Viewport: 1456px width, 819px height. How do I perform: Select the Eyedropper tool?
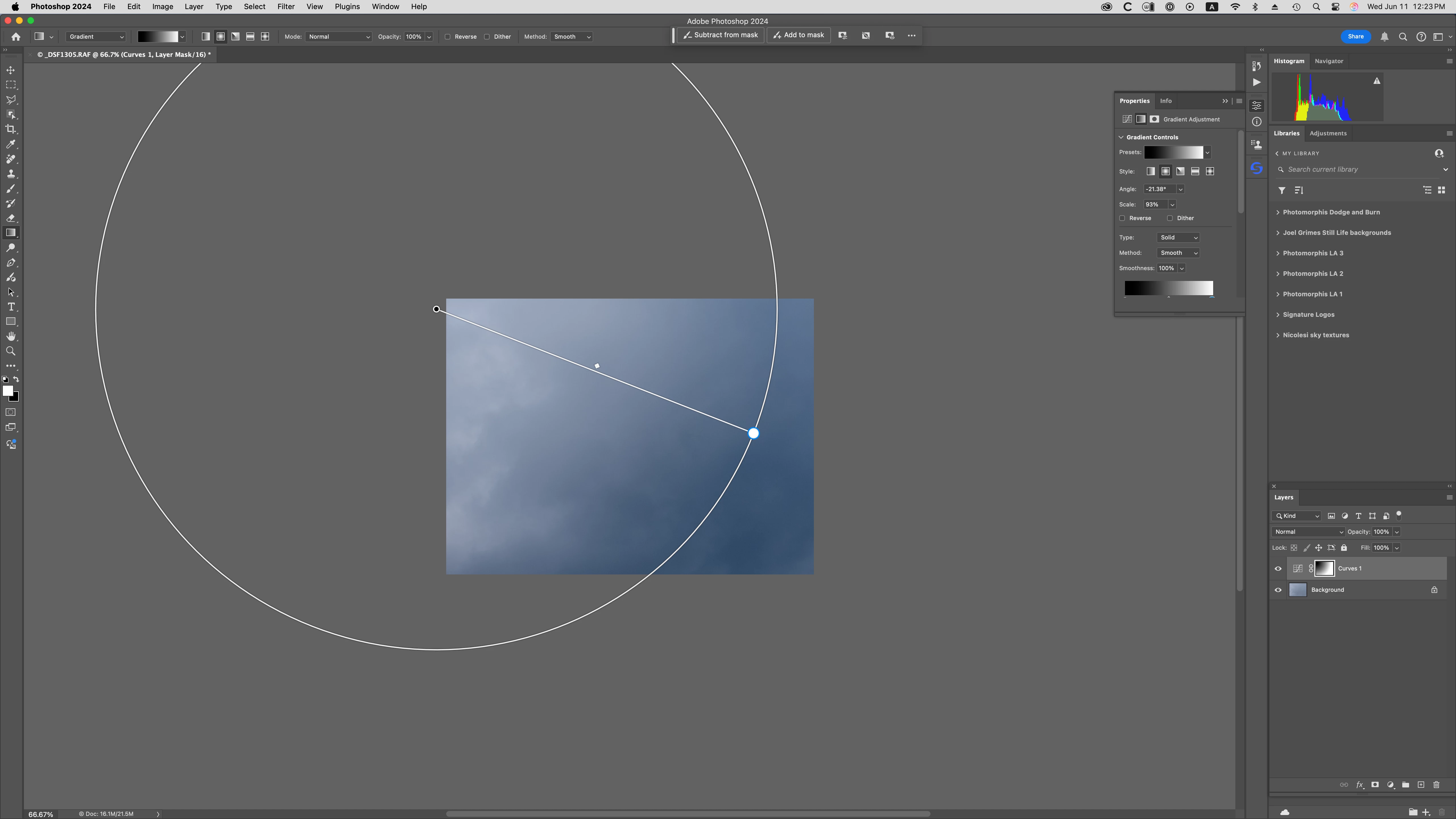11,144
